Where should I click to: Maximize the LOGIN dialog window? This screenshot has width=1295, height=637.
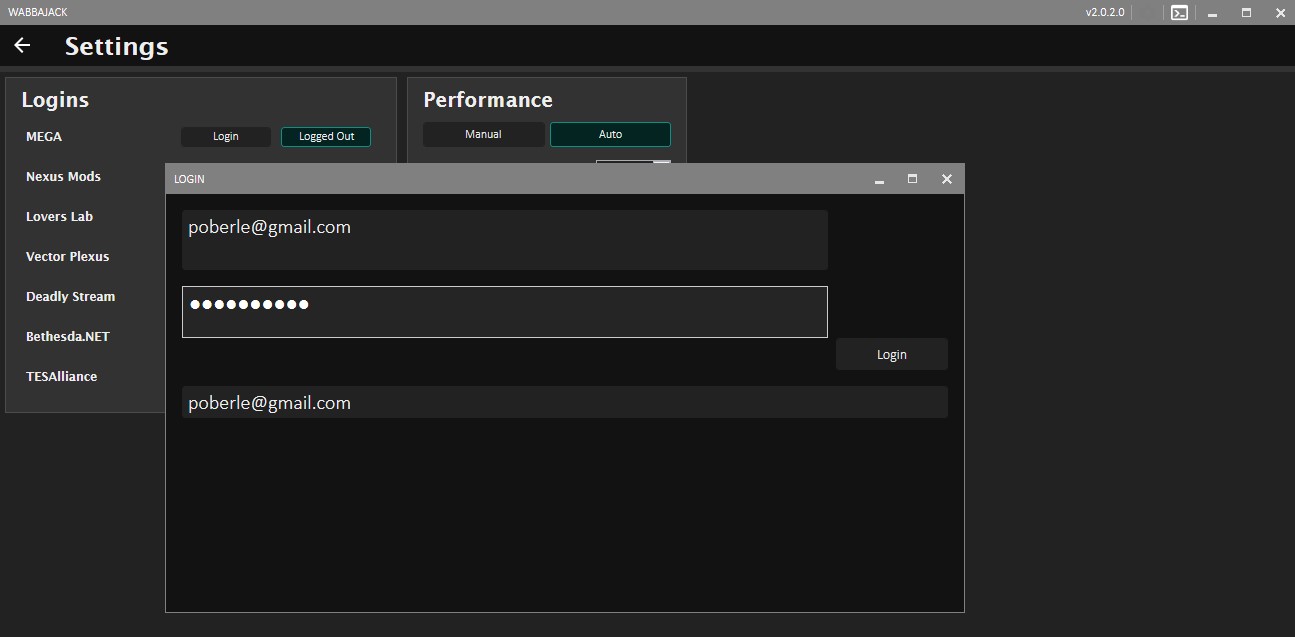pos(911,178)
